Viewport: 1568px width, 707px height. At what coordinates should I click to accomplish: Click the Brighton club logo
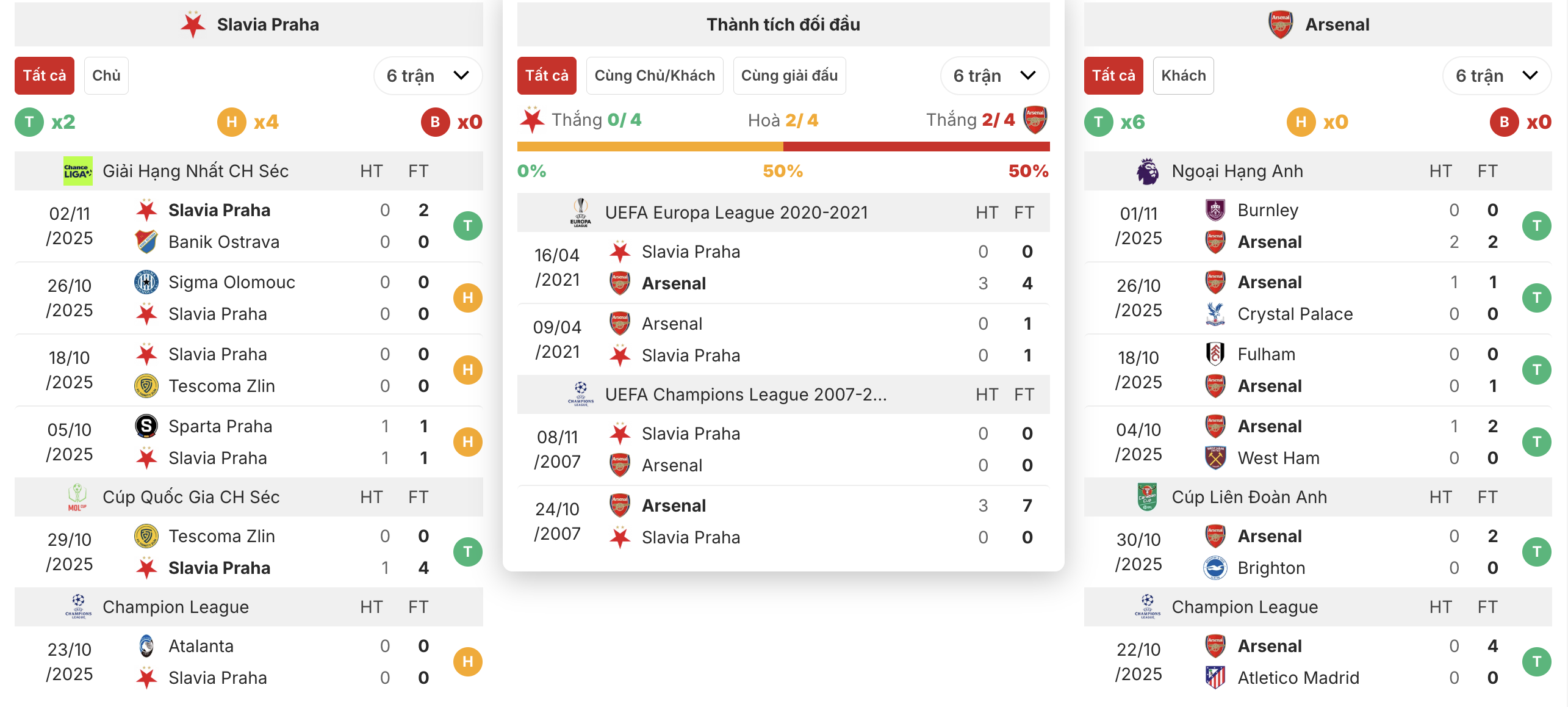[x=1215, y=568]
